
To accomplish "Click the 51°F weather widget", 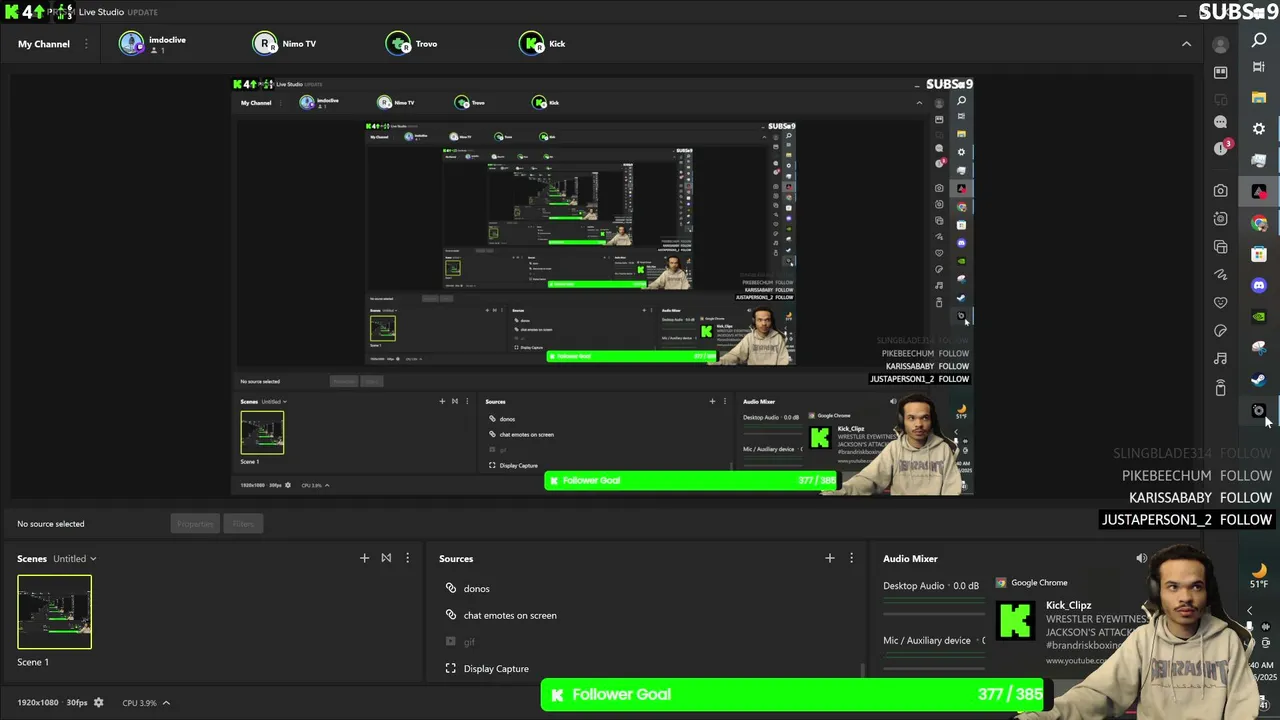I will 1259,577.
